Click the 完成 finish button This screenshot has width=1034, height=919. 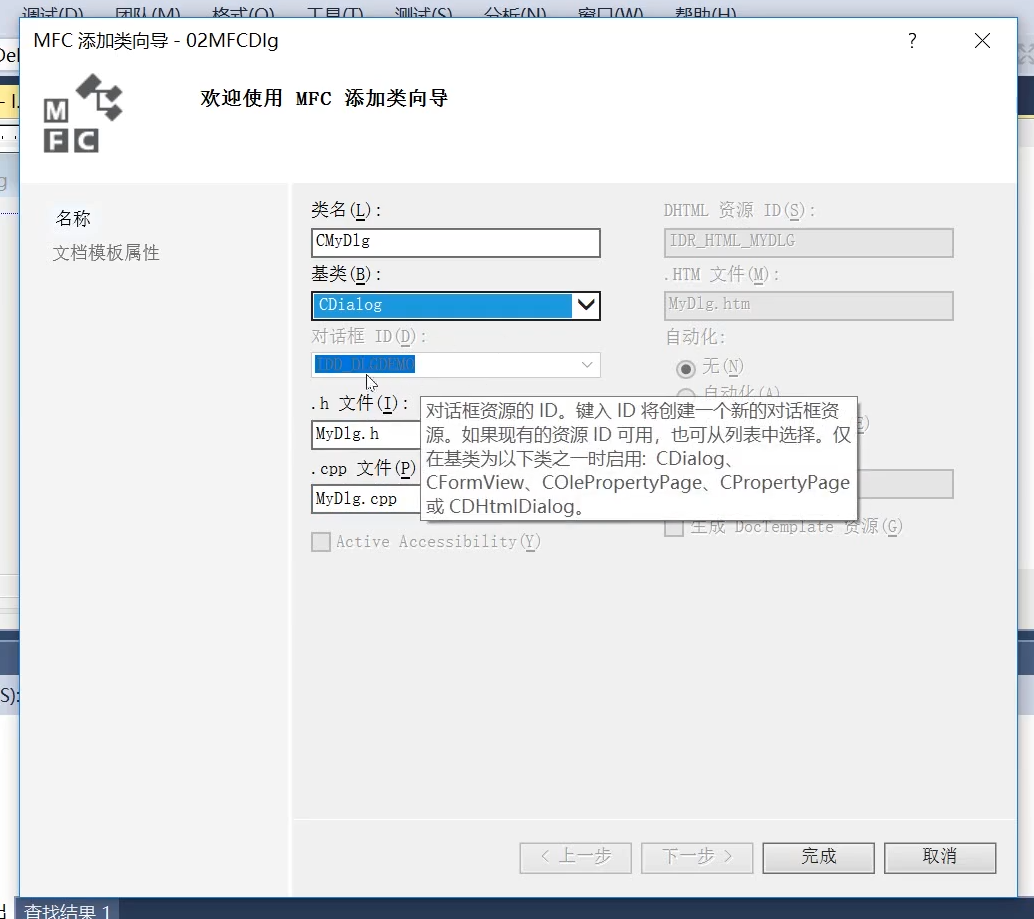pos(818,858)
